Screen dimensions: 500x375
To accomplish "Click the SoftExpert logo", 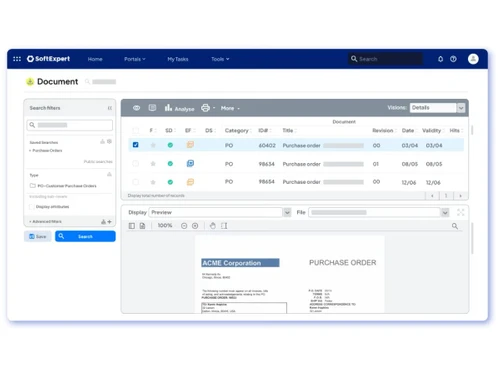I will point(49,59).
